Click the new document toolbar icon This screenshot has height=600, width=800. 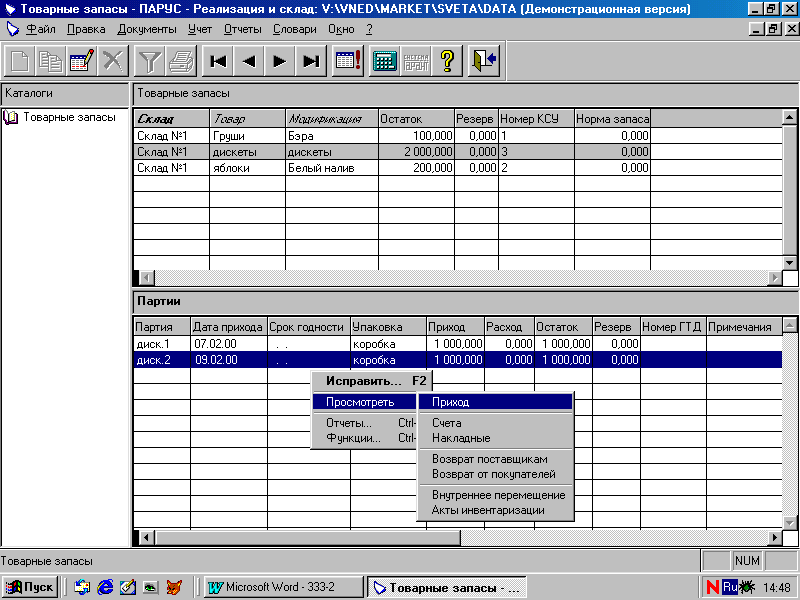click(20, 61)
